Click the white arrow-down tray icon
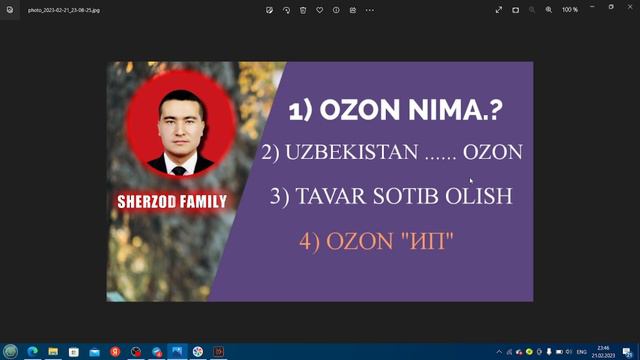 549,352
